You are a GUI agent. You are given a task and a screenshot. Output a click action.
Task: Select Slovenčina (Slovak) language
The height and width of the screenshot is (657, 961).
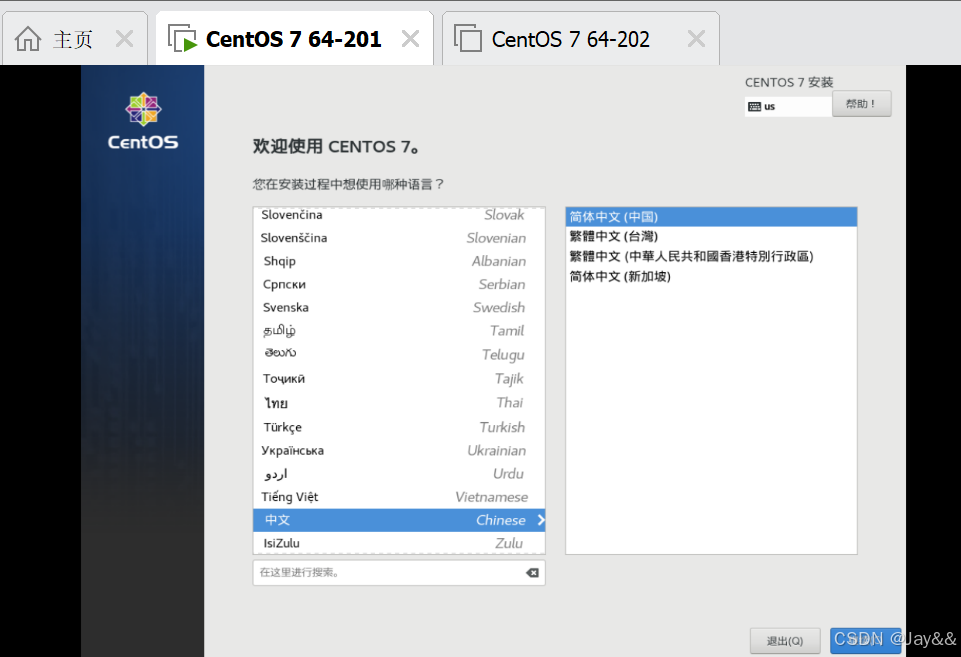point(399,215)
